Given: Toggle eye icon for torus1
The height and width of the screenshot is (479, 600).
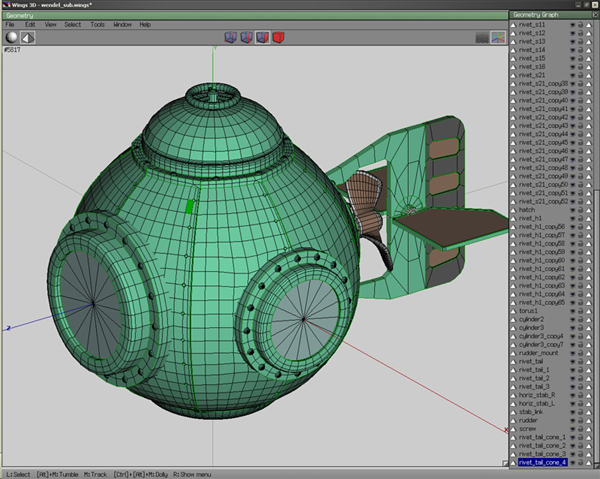Looking at the screenshot, I should click(x=572, y=310).
